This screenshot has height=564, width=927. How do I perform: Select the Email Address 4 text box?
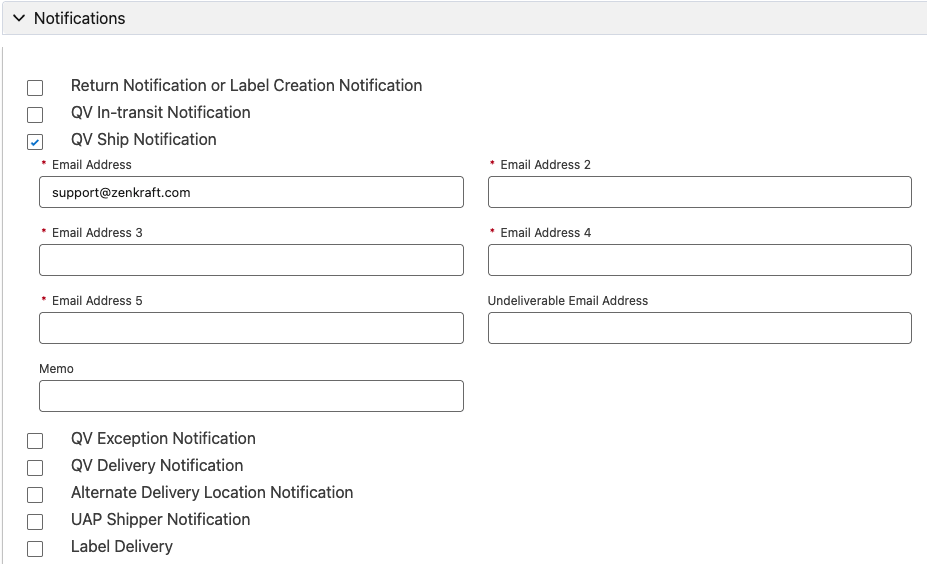[x=699, y=260]
